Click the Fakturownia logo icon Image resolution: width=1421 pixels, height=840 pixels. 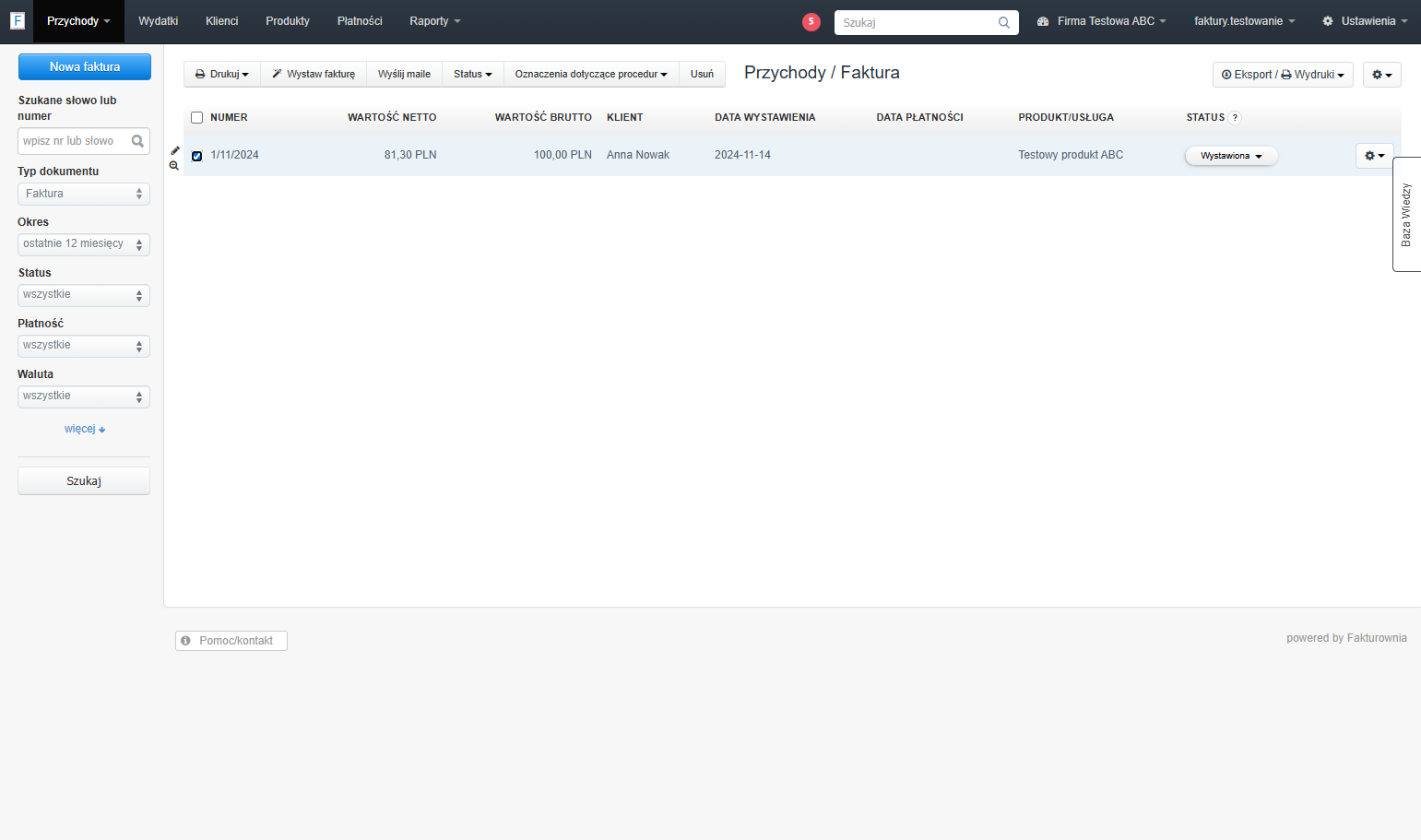[18, 20]
